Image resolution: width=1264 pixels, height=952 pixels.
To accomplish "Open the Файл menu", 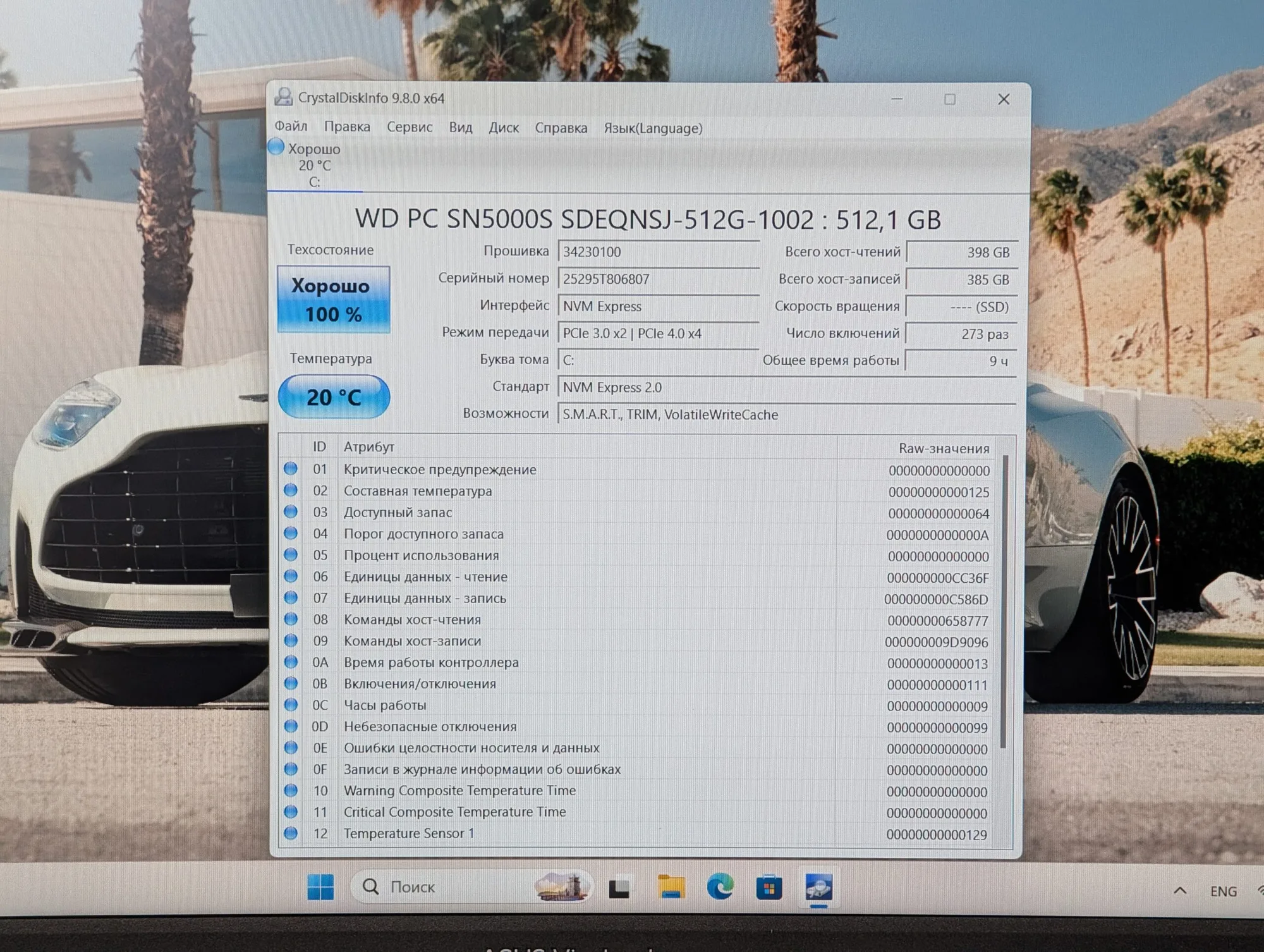I will (x=291, y=126).
